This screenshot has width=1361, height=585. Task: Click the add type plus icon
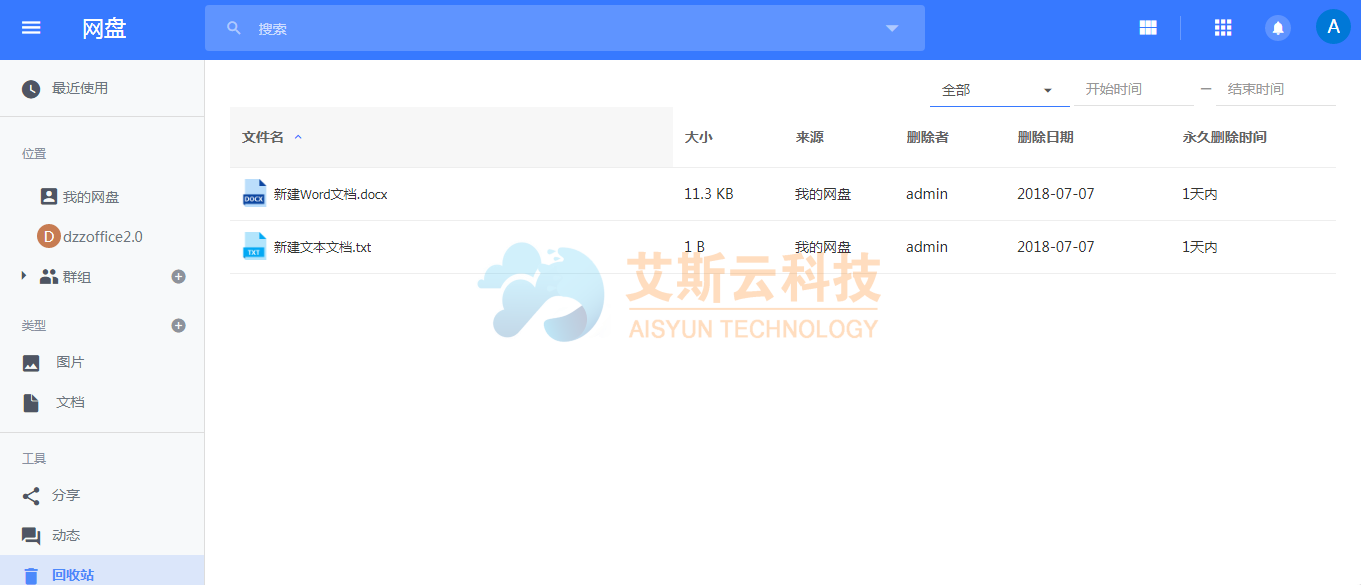(179, 325)
